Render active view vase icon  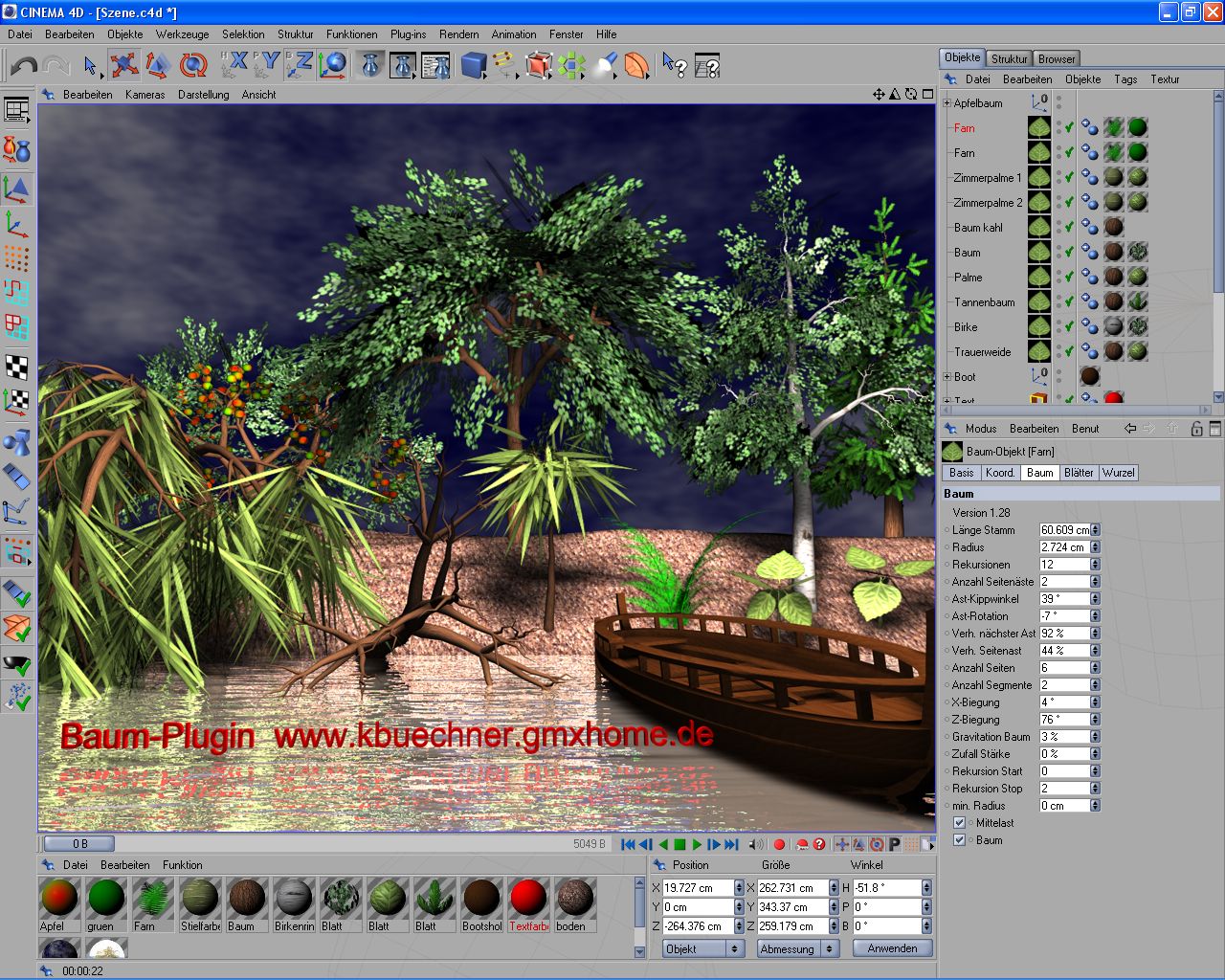click(370, 65)
